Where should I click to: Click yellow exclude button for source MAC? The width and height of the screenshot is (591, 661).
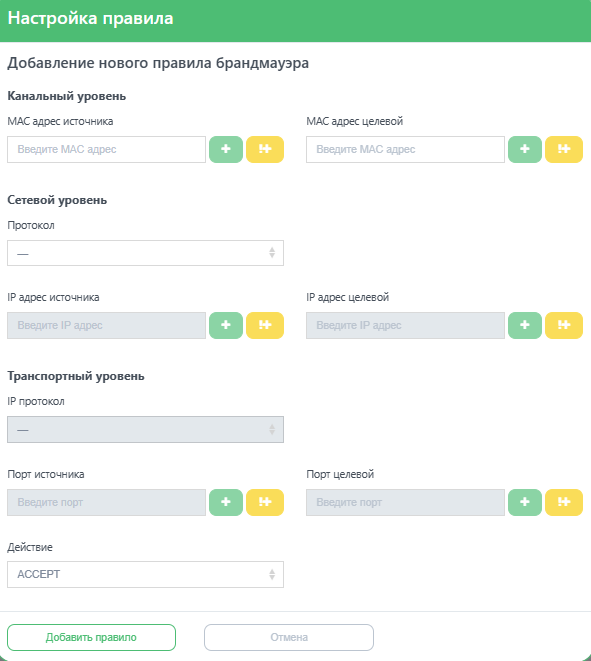click(x=265, y=149)
